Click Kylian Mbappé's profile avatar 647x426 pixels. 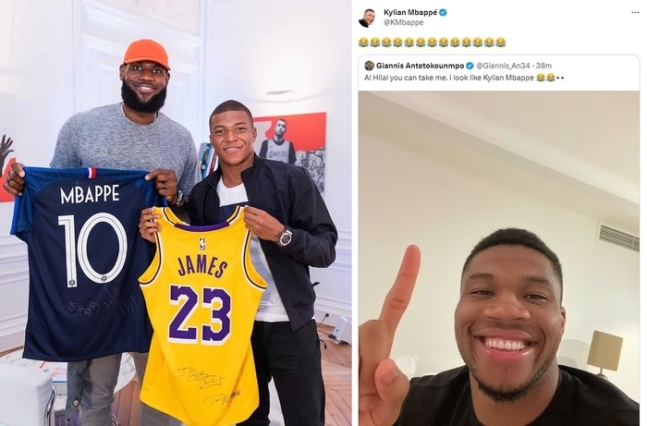[x=367, y=18]
